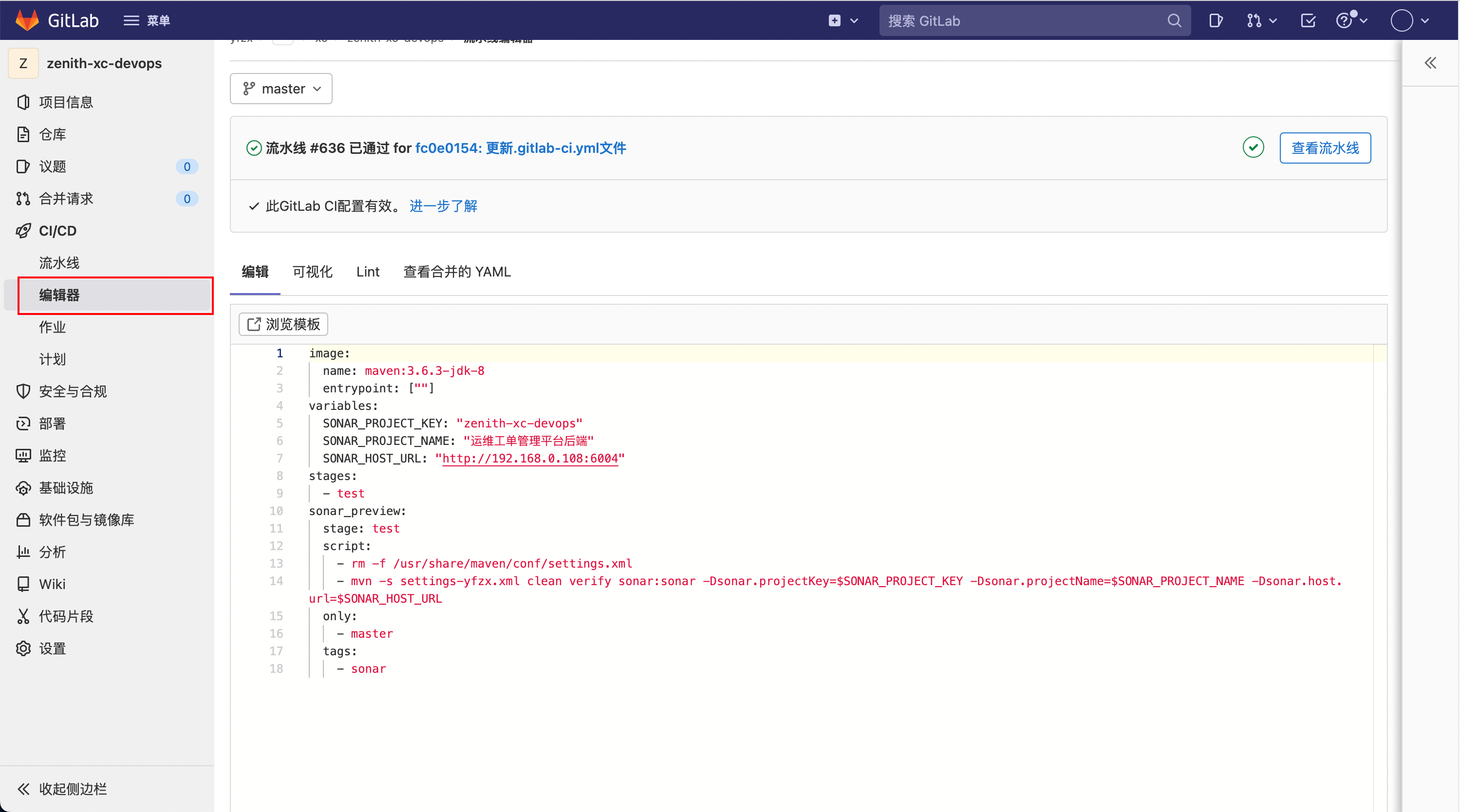
Task: Open commit link fc0e0154 更新.gitlab-ci.yml文件
Action: click(520, 148)
